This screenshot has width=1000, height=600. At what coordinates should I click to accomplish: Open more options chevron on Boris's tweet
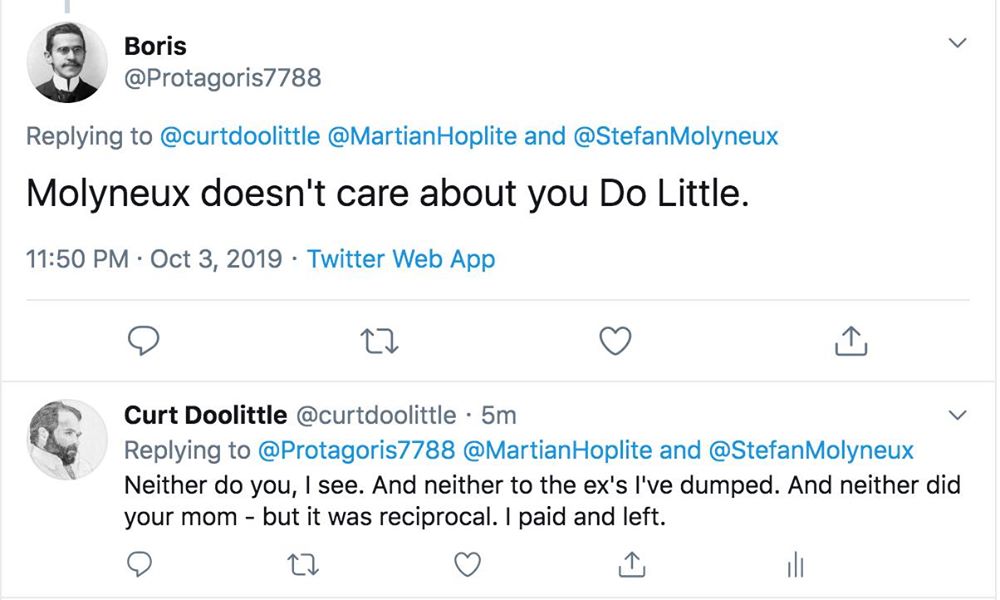click(957, 43)
